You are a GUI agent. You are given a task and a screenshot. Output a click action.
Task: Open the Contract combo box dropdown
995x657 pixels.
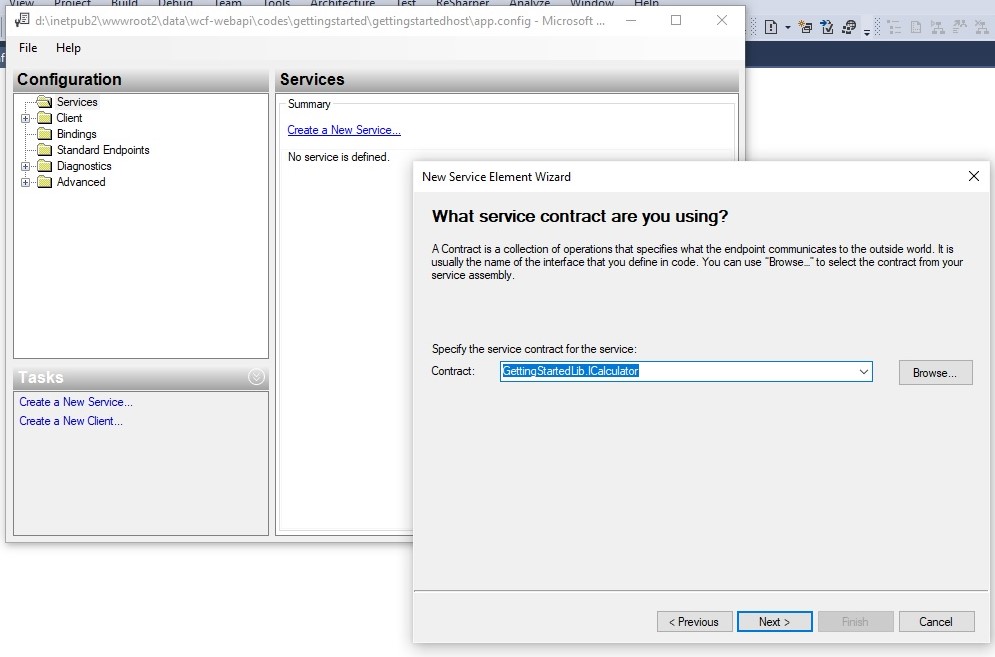[x=862, y=372]
